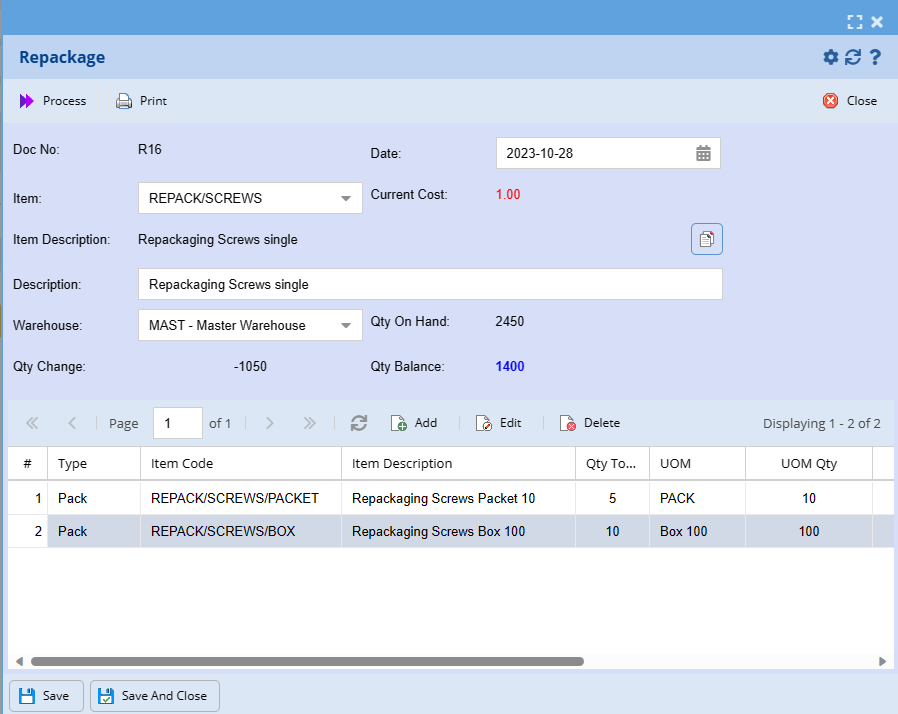
Task: Expand the Warehouse dropdown
Action: point(347,325)
